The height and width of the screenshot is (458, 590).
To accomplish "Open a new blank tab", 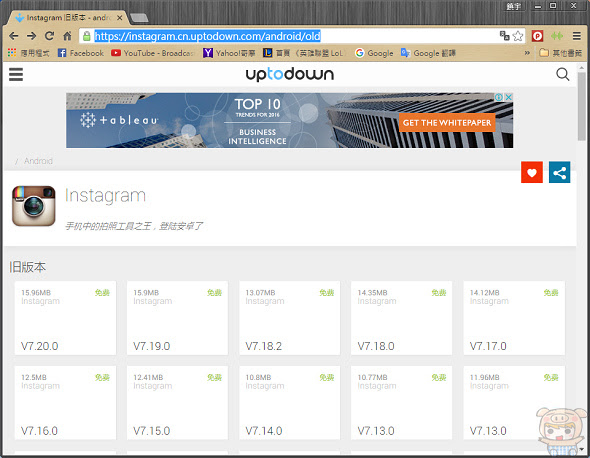I will click(x=139, y=18).
